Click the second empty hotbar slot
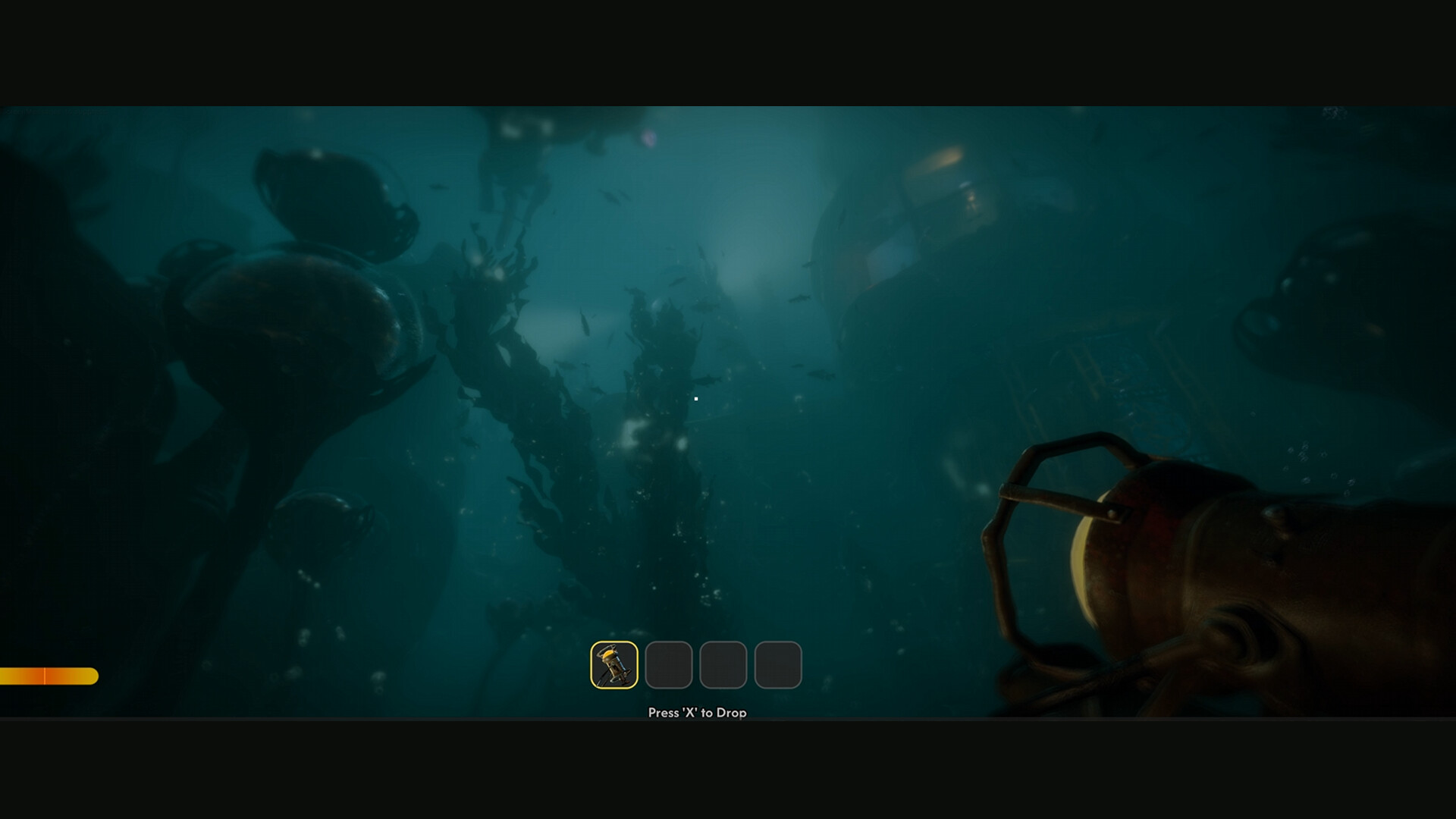 [668, 664]
